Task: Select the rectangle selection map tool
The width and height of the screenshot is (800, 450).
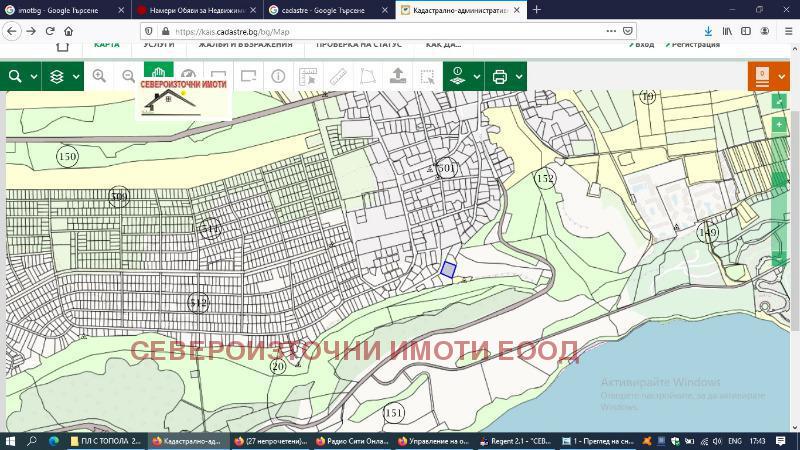Action: pos(248,76)
